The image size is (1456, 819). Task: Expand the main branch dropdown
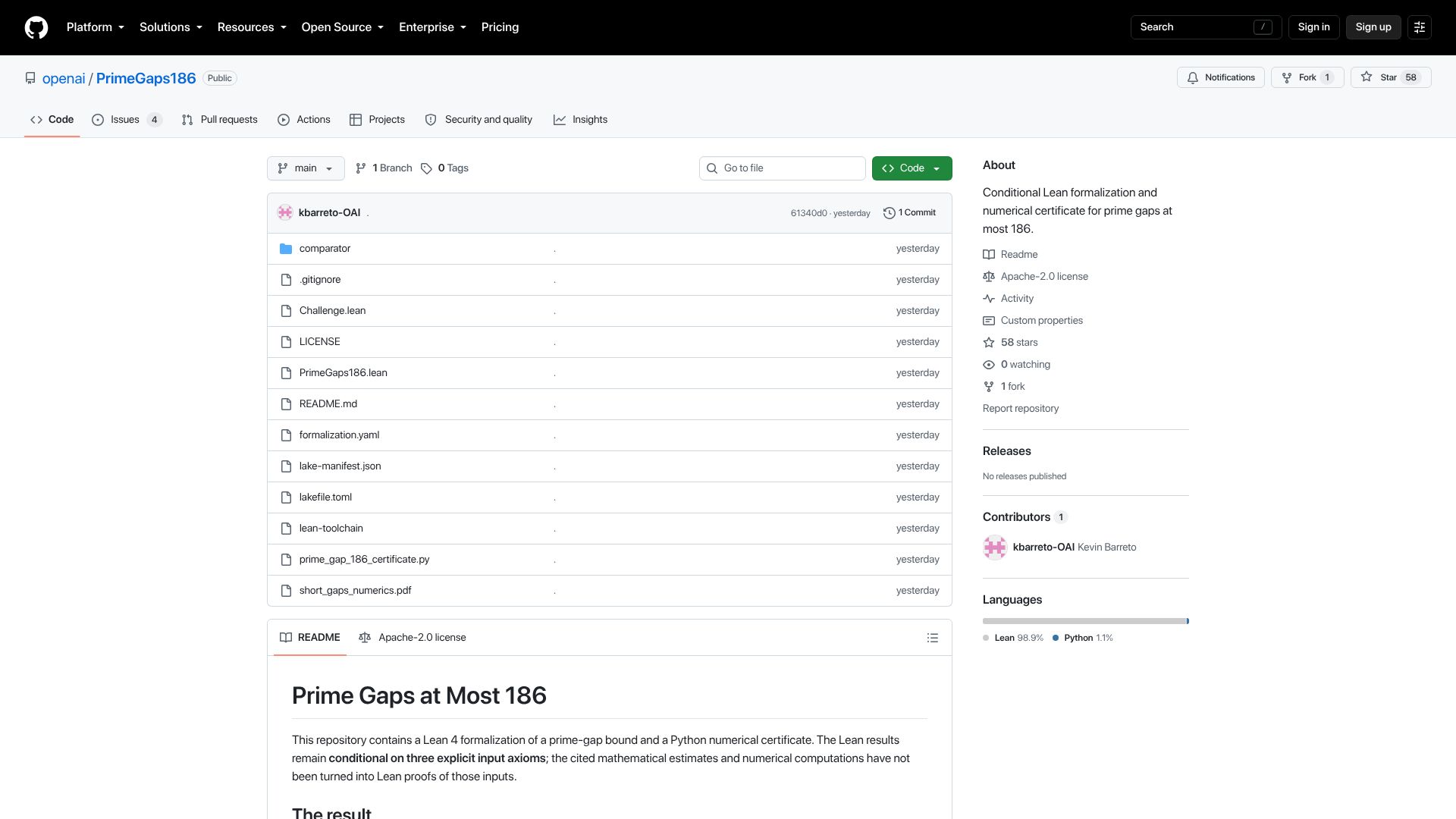pyautogui.click(x=306, y=168)
